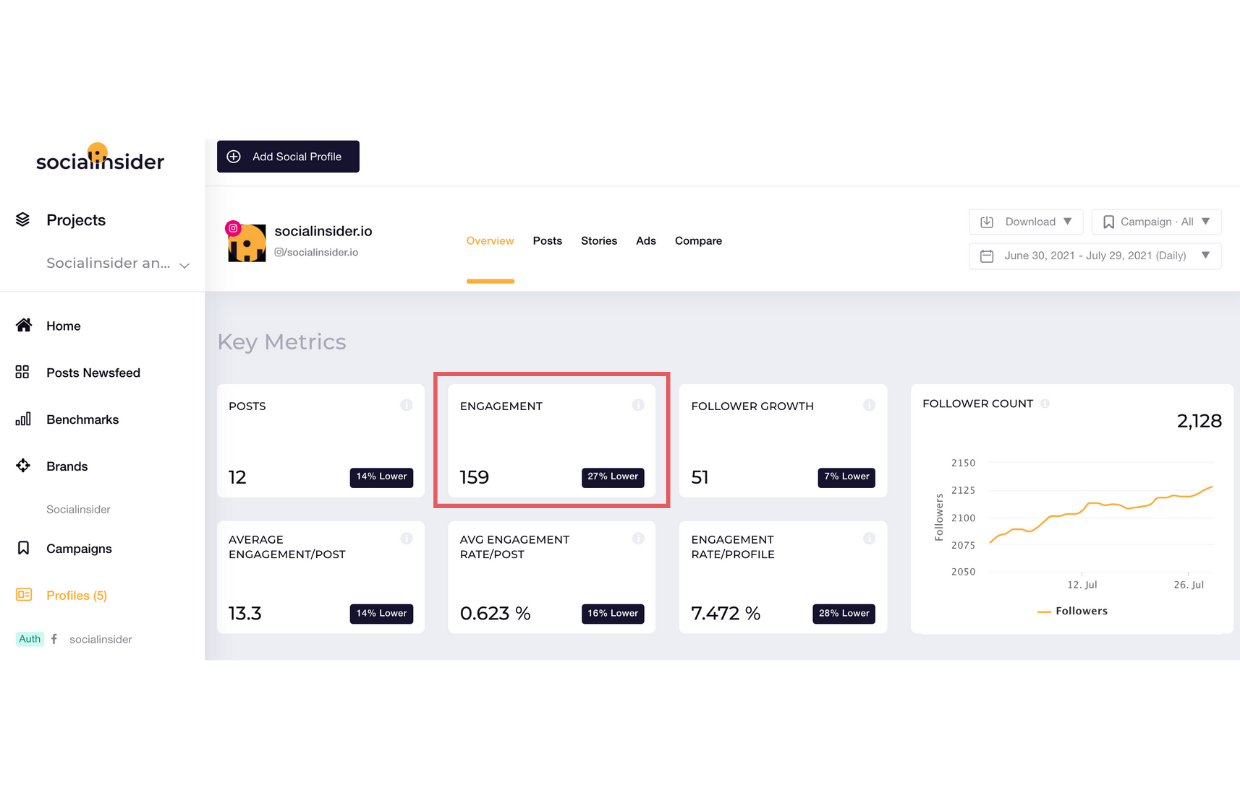Click 14% Lower badge on Average Engagement/Post
Screen dimensions: 1240x800
381,613
